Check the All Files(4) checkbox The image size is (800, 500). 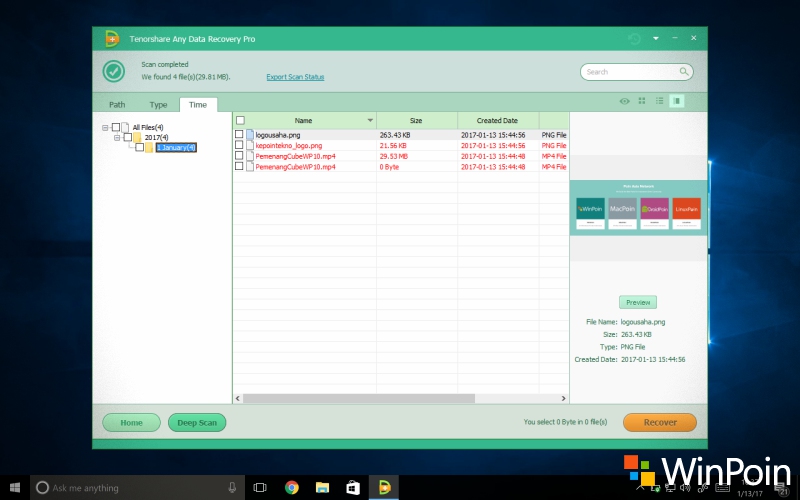pos(116,127)
